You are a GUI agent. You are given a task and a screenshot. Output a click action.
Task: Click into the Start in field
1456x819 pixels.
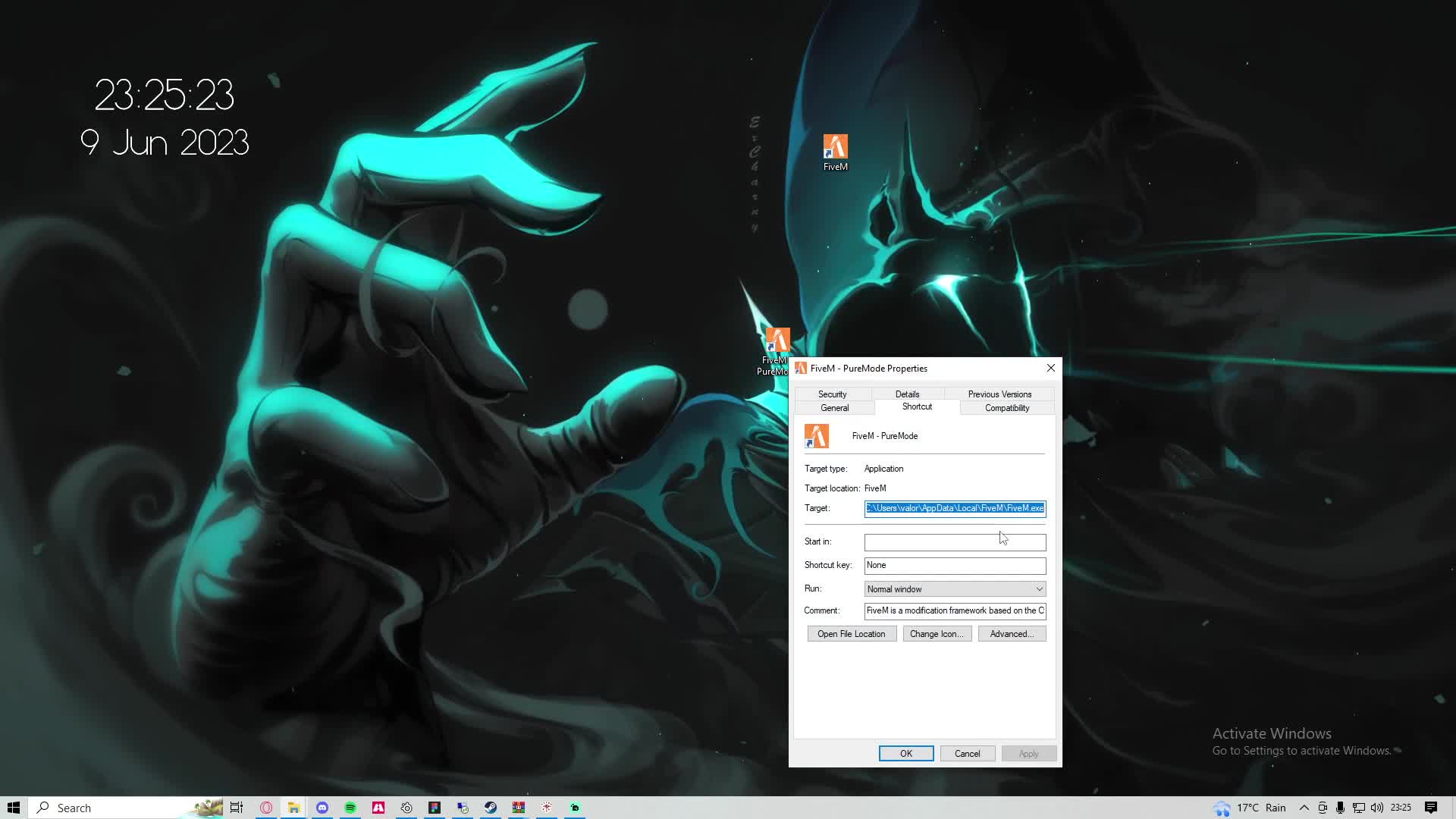tap(954, 542)
